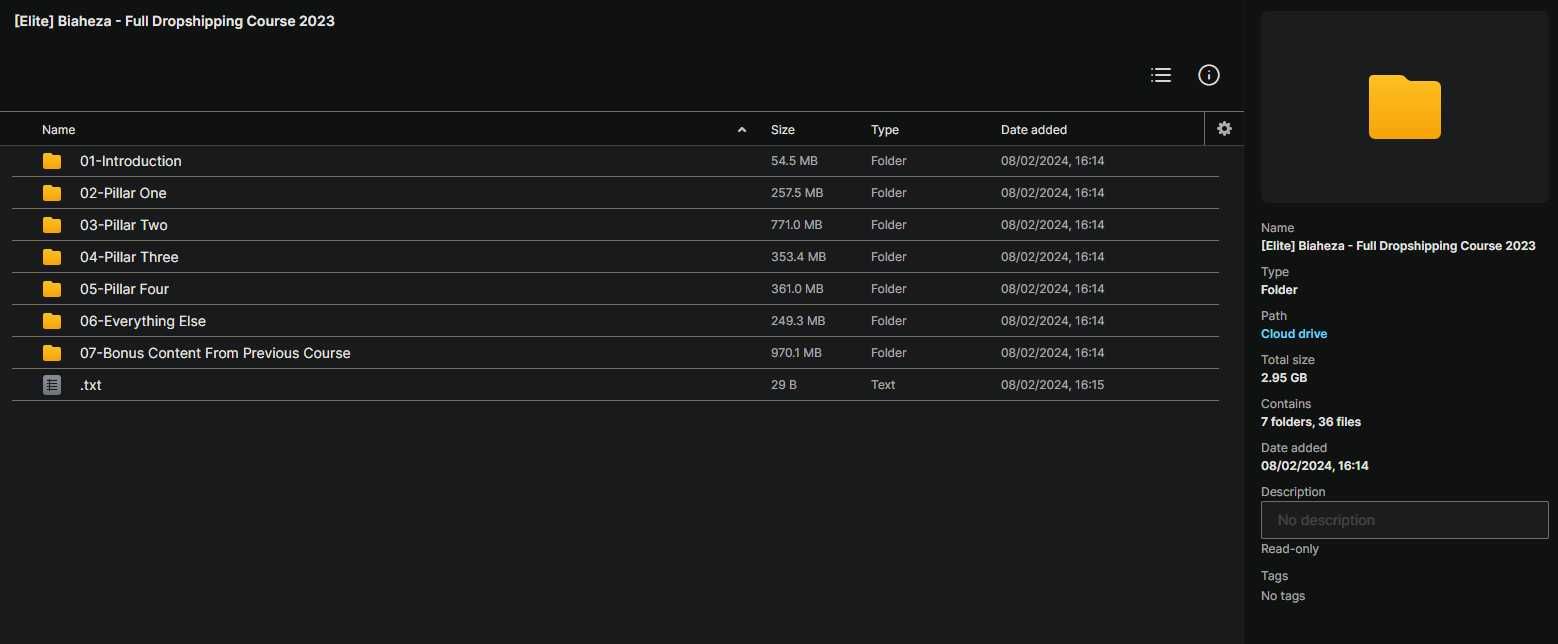This screenshot has width=1558, height=644.
Task: Click the description input field
Action: 1405,520
